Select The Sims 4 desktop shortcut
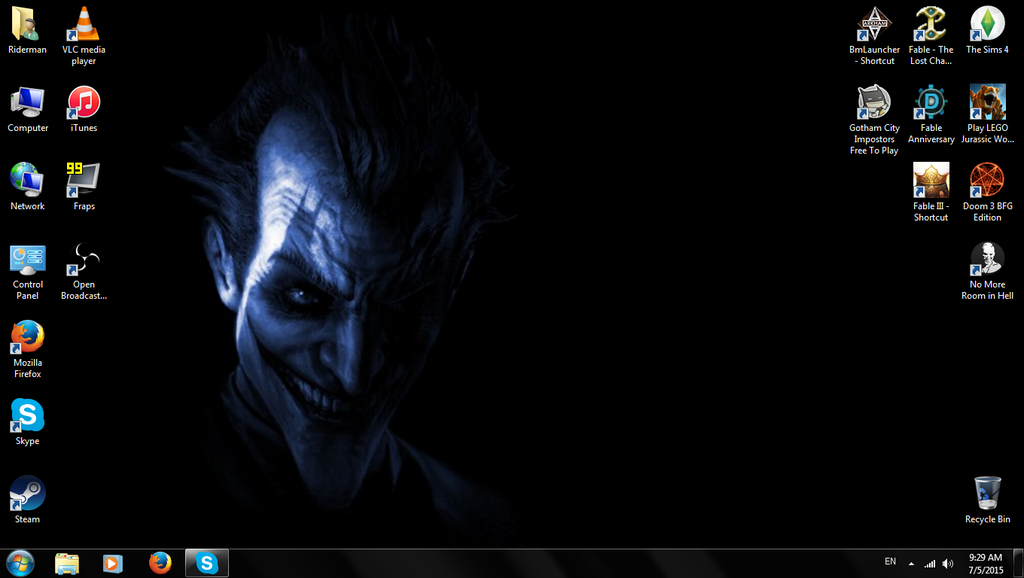The width and height of the screenshot is (1024, 578). (x=987, y=30)
